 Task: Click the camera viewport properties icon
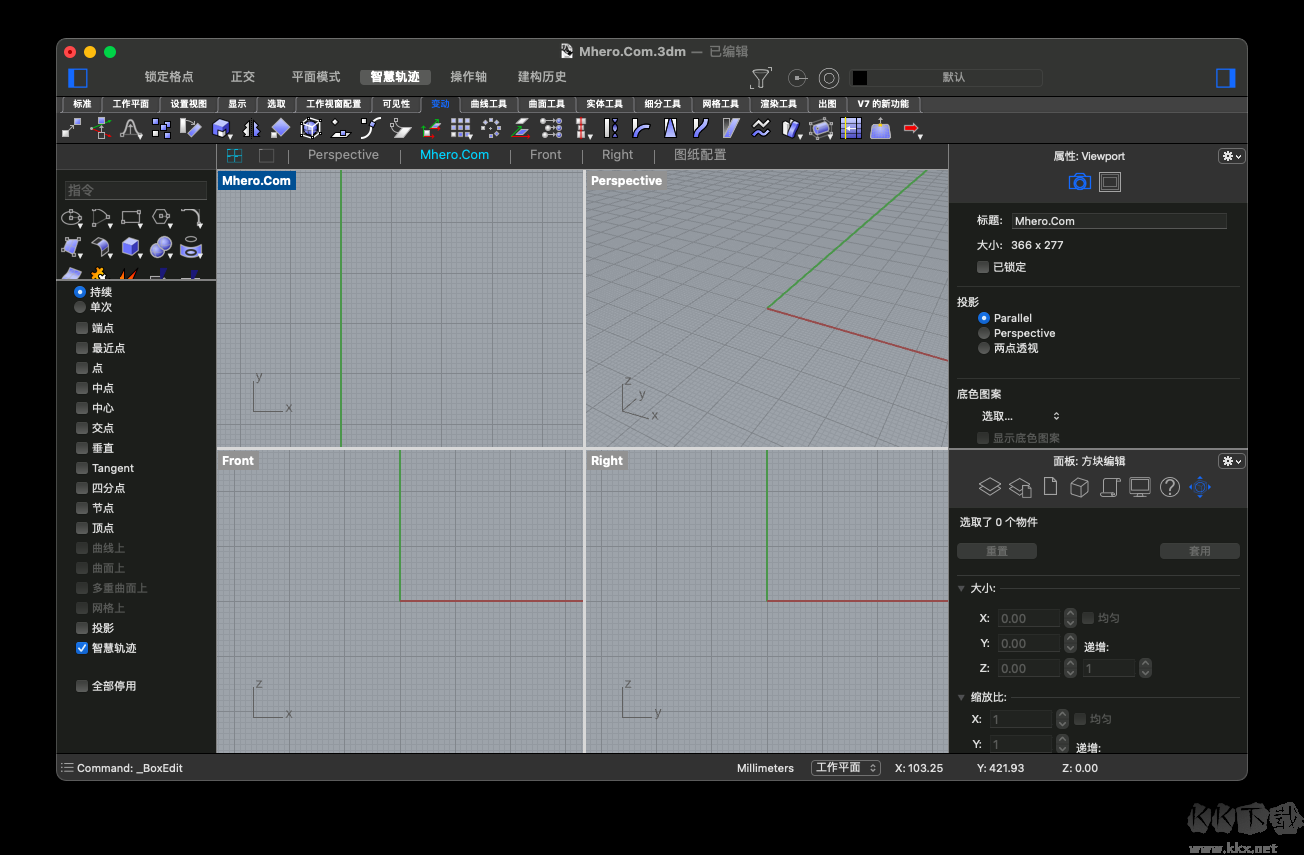tap(1079, 182)
